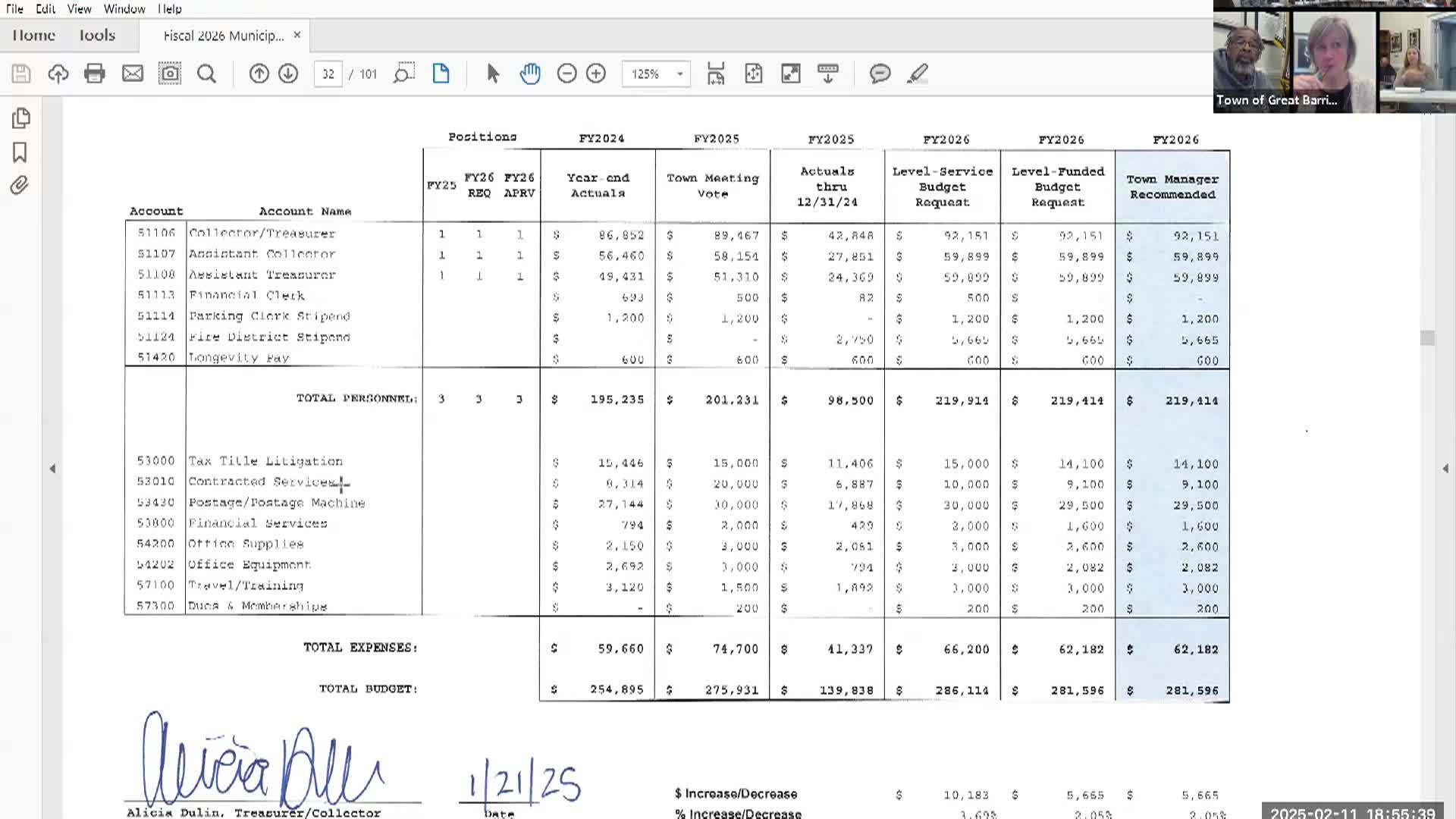
Task: Click the page number input field
Action: coord(328,74)
